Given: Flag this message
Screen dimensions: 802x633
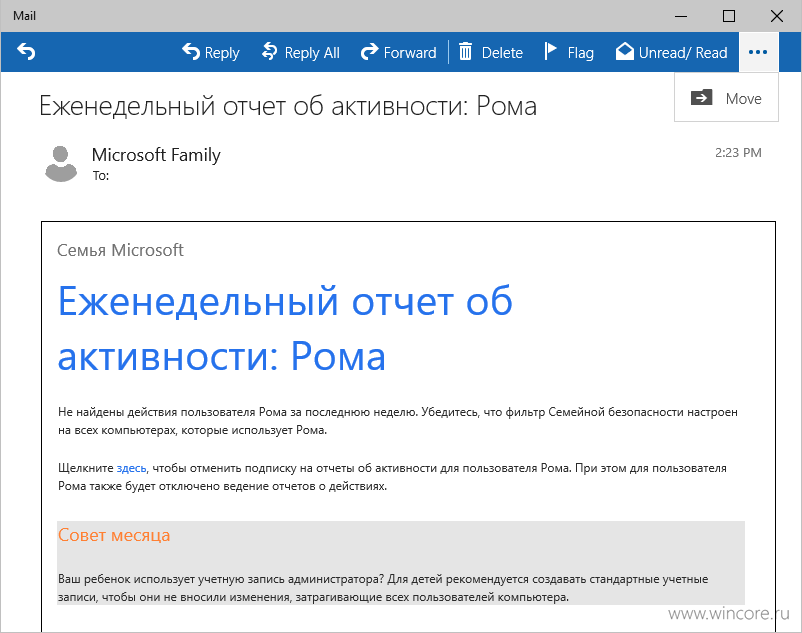Looking at the screenshot, I should tap(569, 52).
